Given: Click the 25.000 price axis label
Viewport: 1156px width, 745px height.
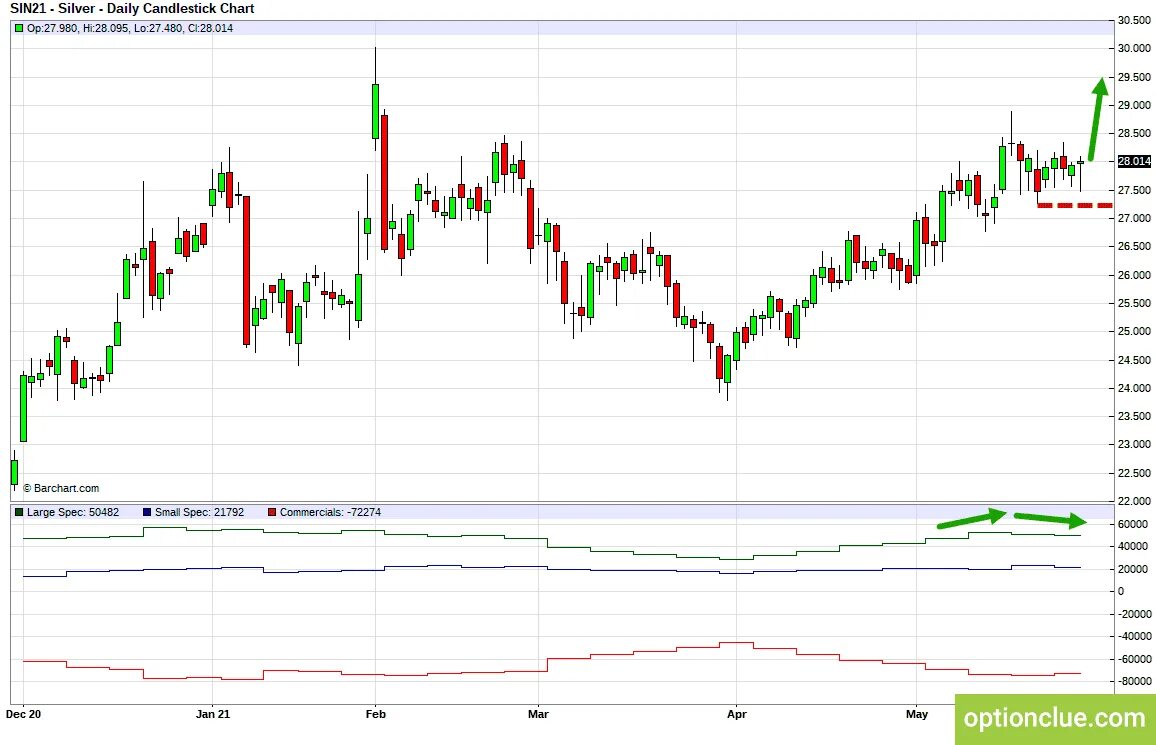Looking at the screenshot, I should pos(1134,332).
